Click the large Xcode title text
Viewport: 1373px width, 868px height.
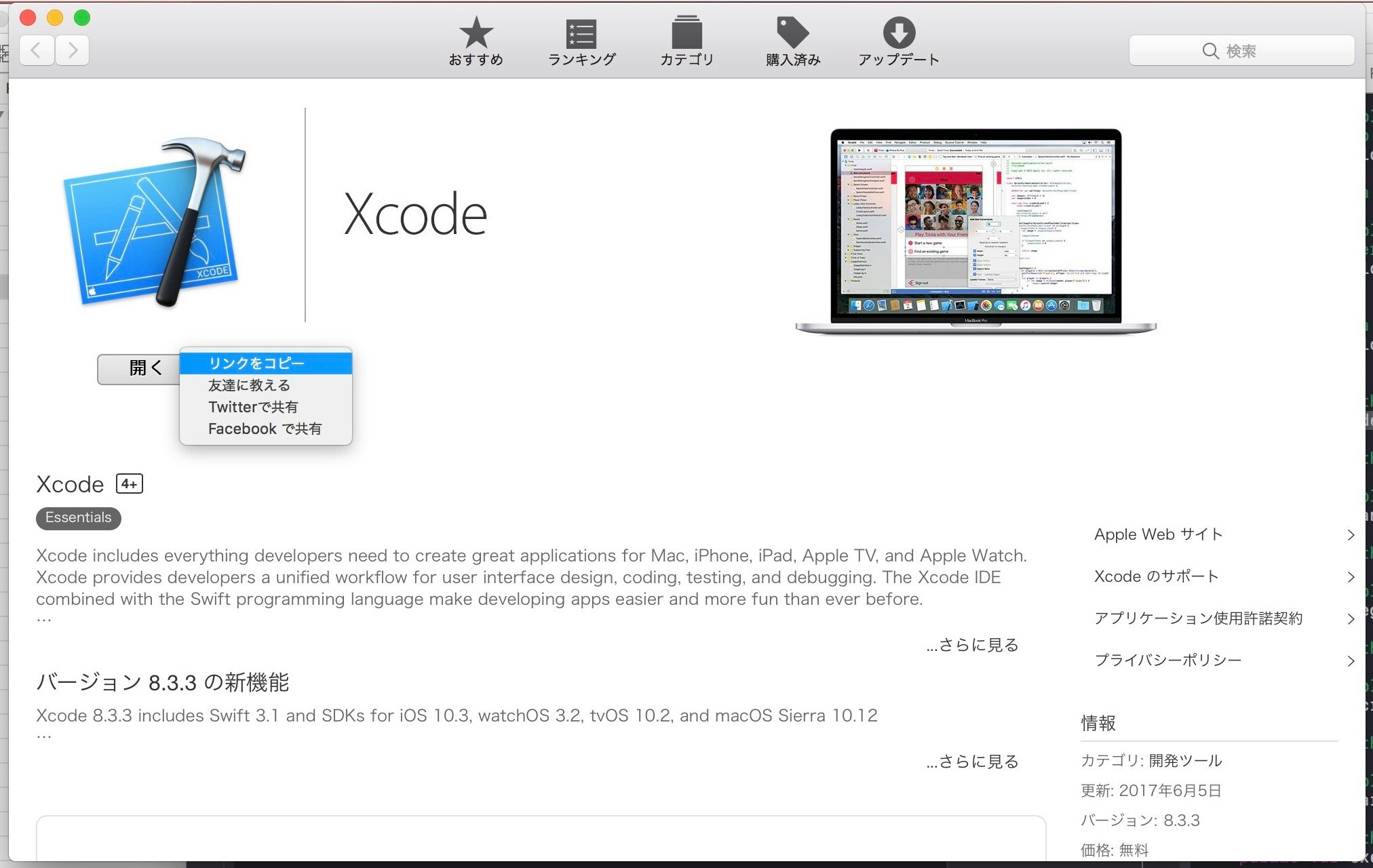(x=415, y=214)
